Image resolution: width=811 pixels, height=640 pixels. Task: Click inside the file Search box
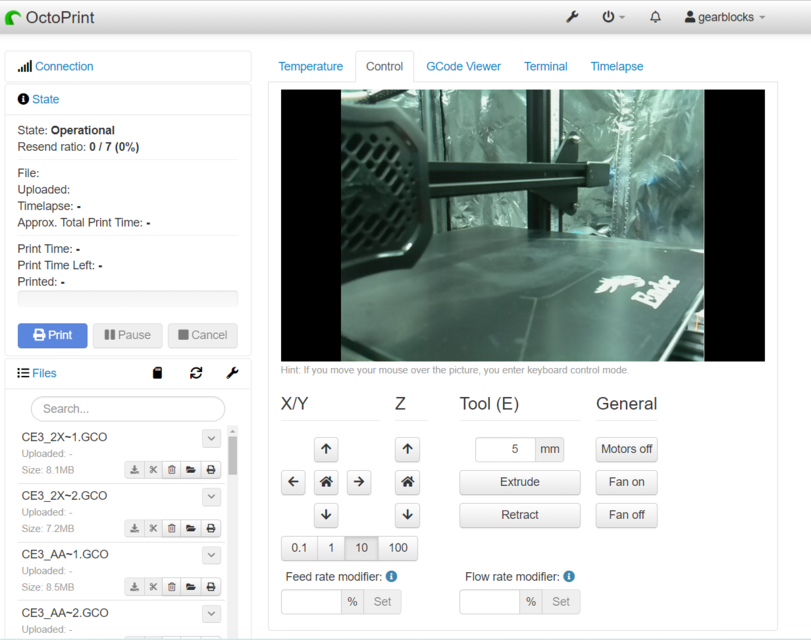click(127, 409)
